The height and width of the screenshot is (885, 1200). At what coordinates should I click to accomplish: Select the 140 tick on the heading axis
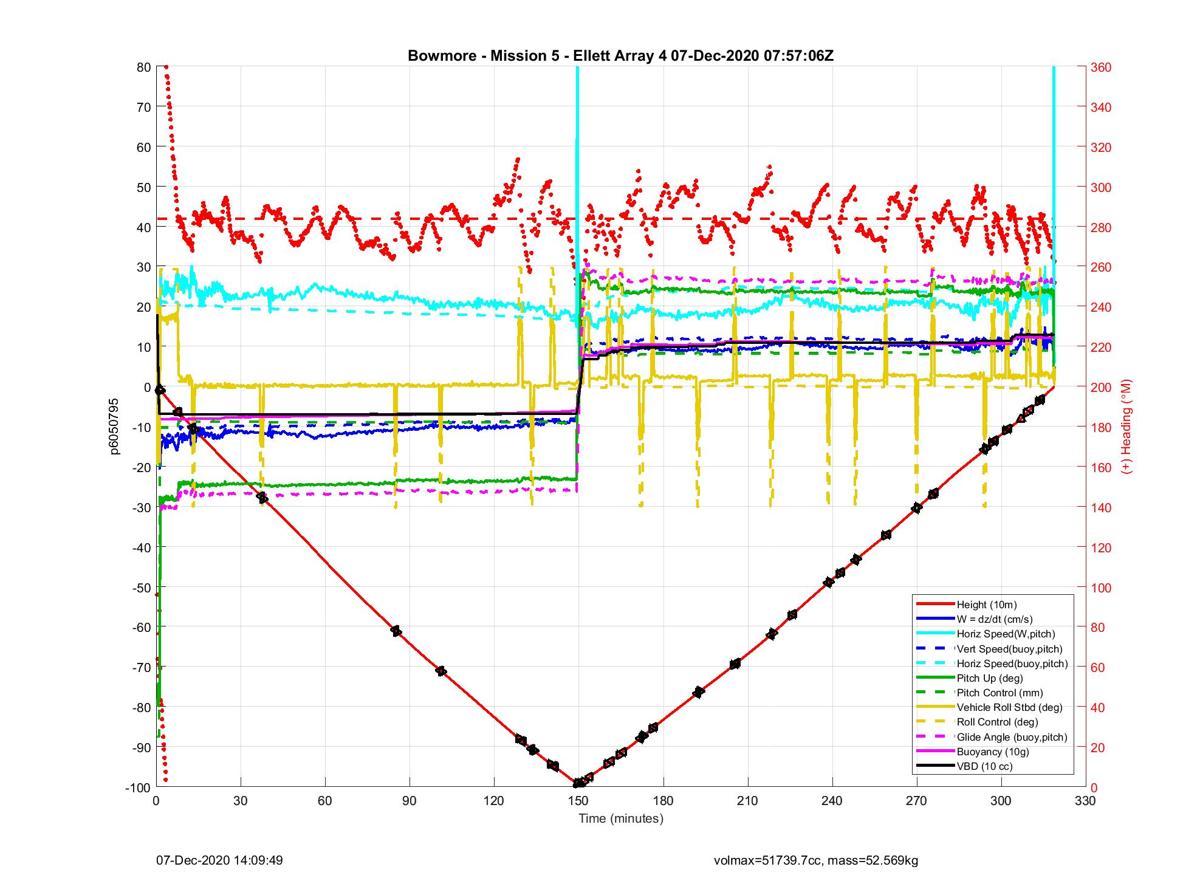click(x=1101, y=507)
